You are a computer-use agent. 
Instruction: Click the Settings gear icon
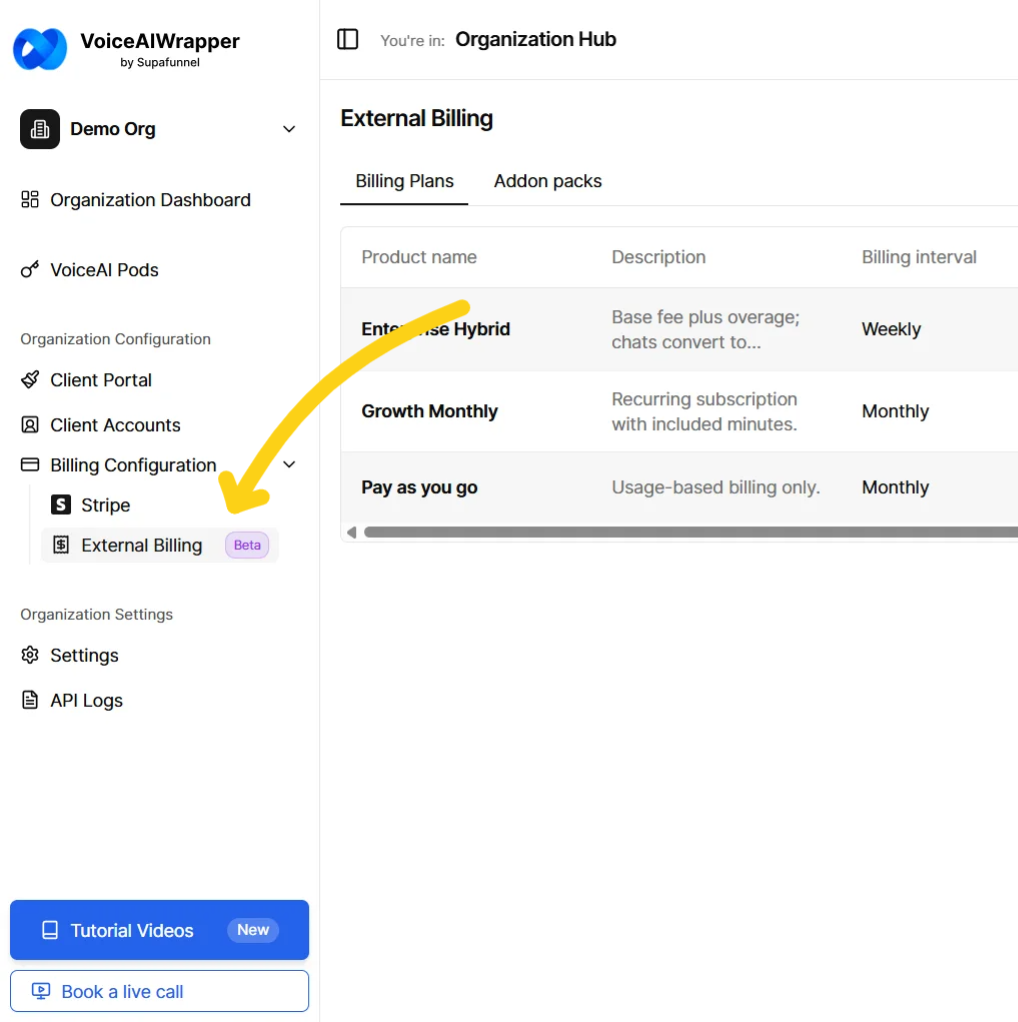coord(30,655)
